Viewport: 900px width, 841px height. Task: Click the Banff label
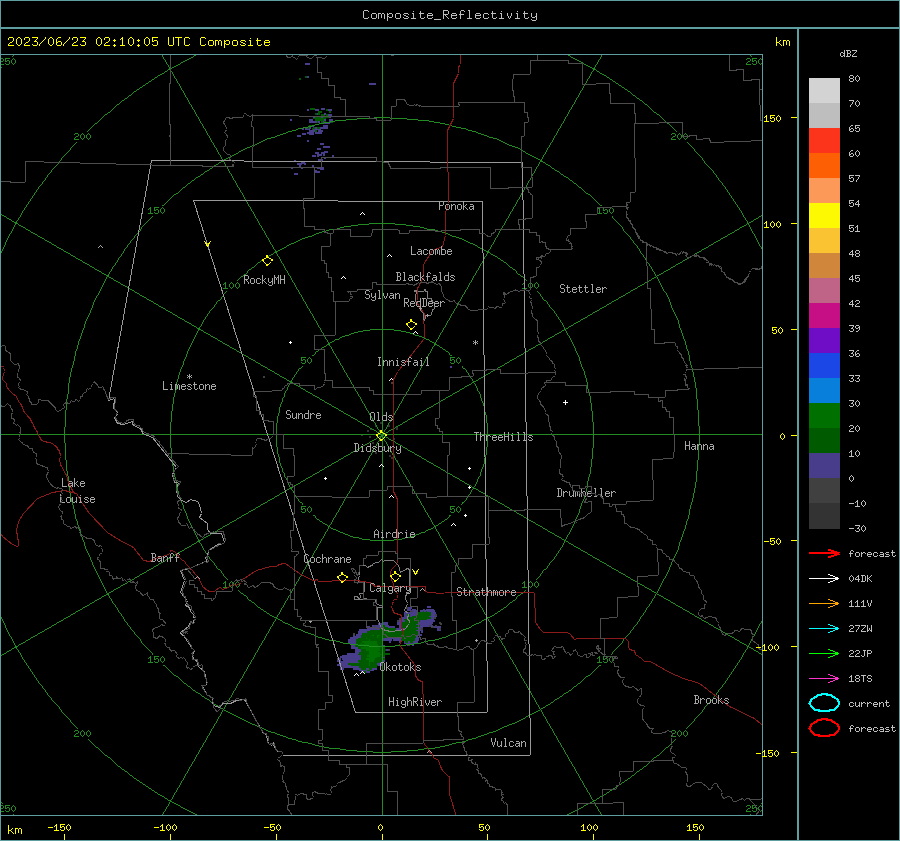click(x=165, y=557)
